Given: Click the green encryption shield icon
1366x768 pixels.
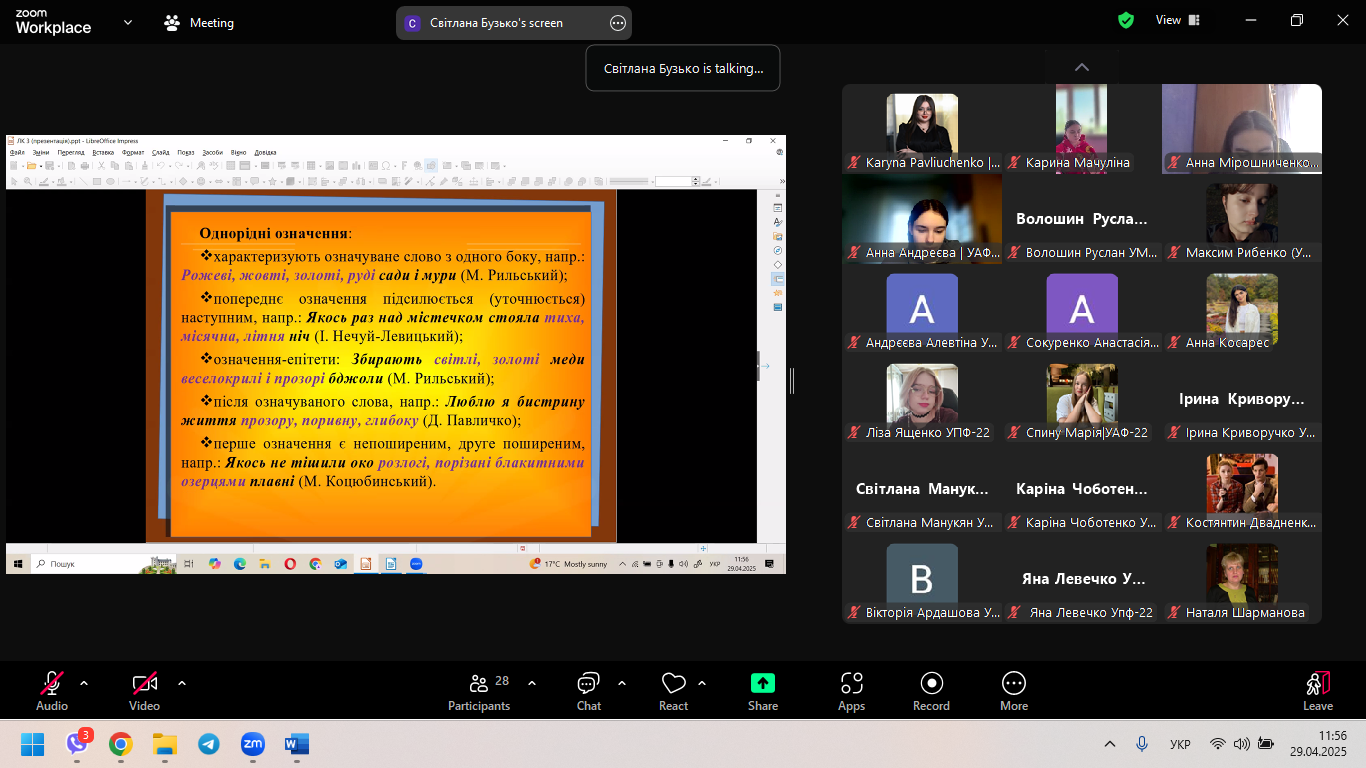Looking at the screenshot, I should (x=1126, y=20).
